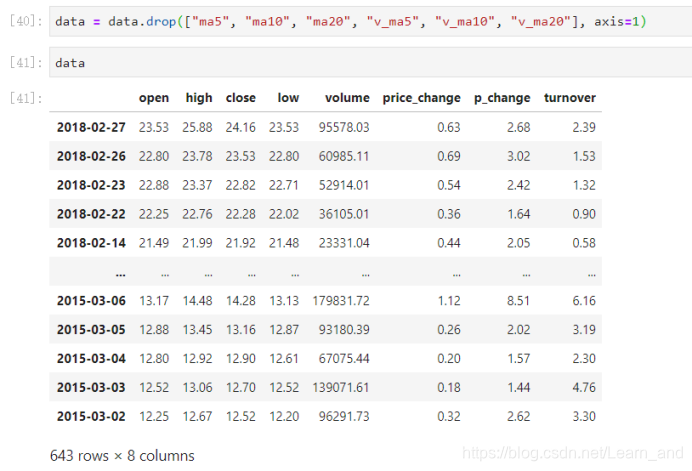Click volume value 179831.72
Screen dimensions: 692x471
[341, 301]
